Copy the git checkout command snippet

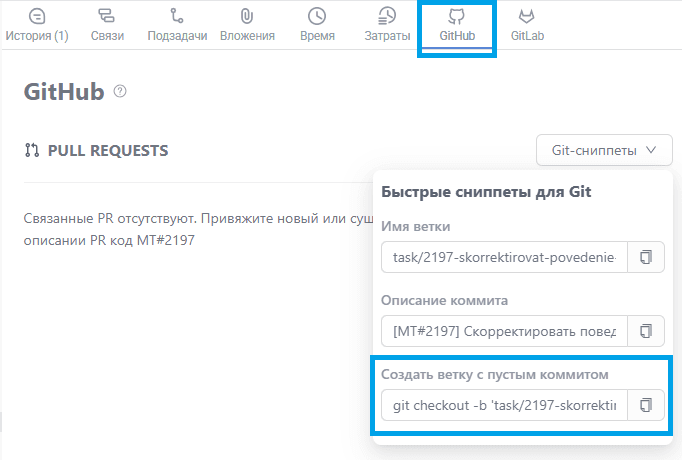click(646, 405)
